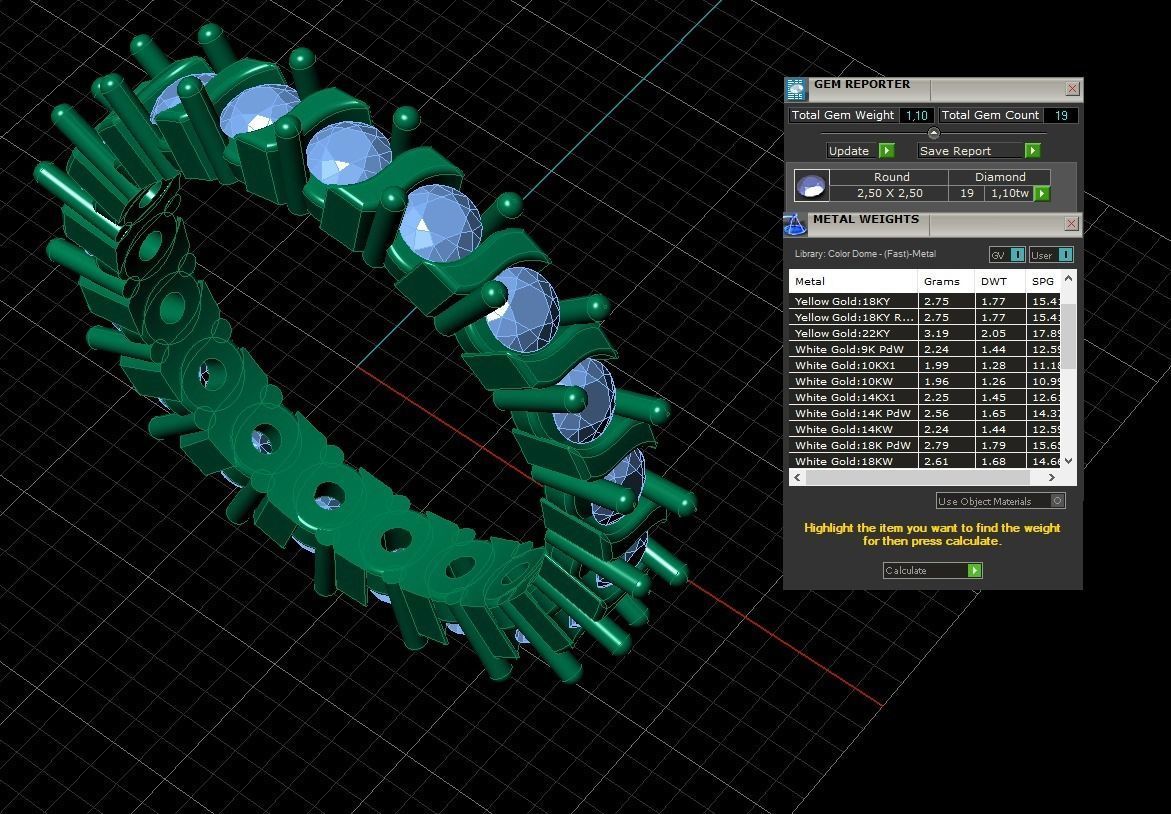Click the 3.19 grams cell for 22KY

[946, 333]
